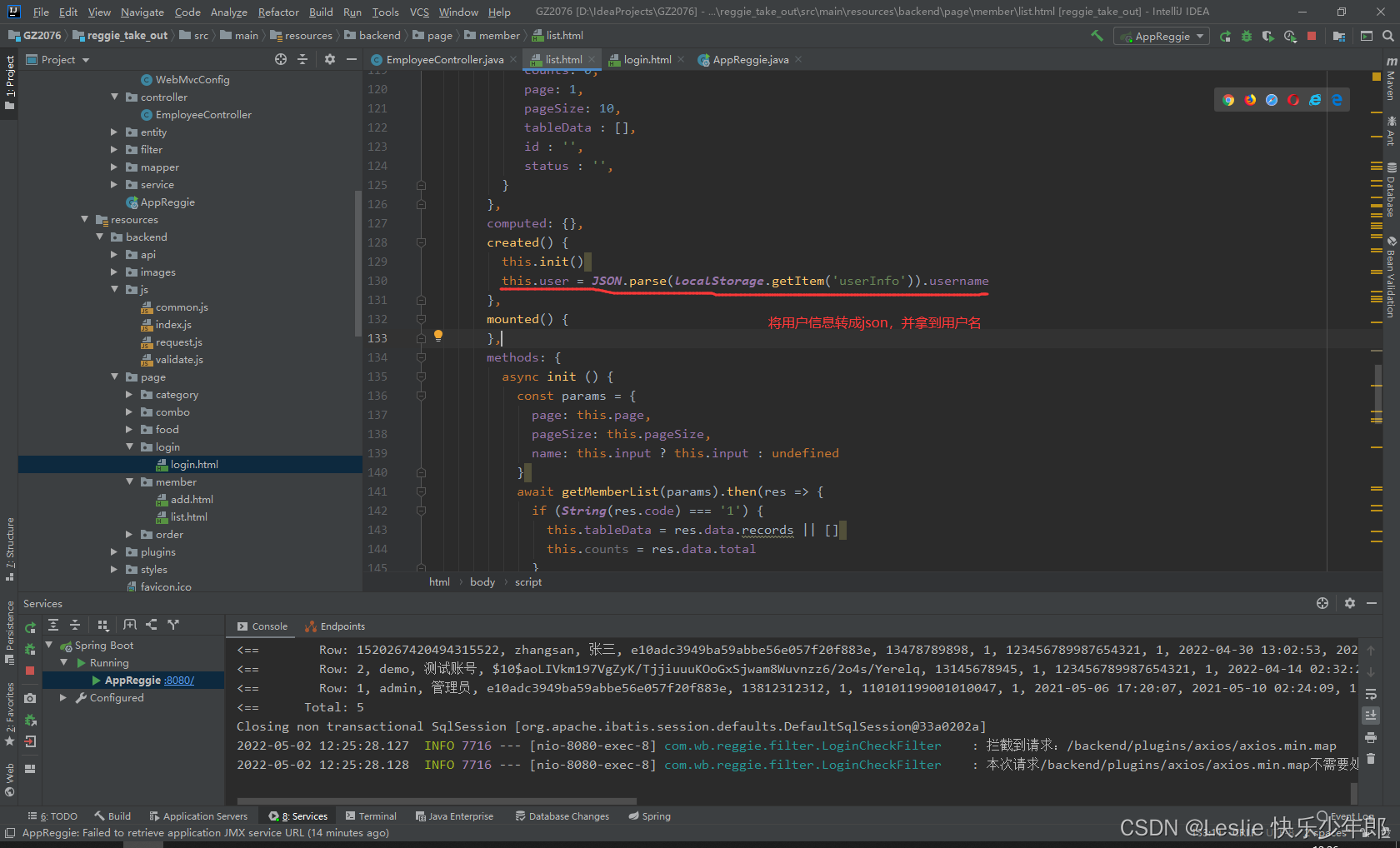Switch to Endpoints tab in Services
The height and width of the screenshot is (848, 1400).
[335, 626]
